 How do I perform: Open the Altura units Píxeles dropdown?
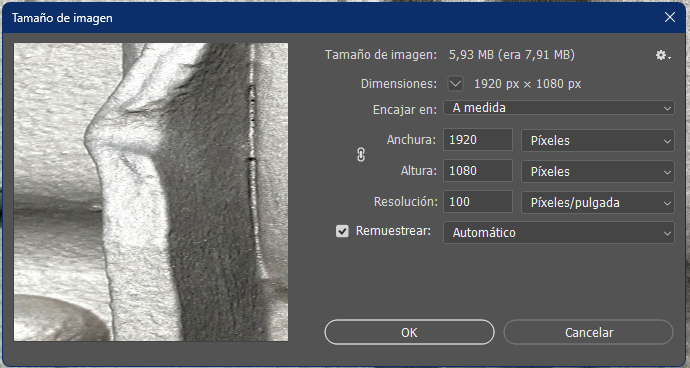(598, 171)
